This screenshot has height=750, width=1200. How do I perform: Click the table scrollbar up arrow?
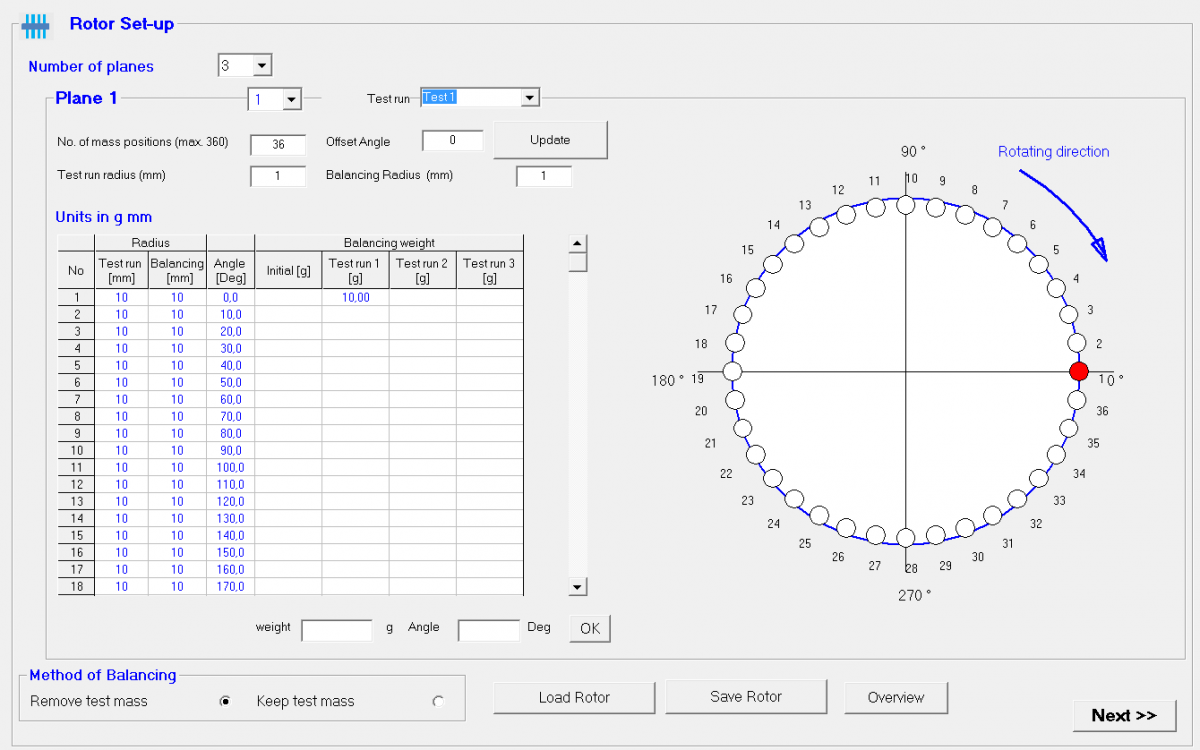click(578, 244)
